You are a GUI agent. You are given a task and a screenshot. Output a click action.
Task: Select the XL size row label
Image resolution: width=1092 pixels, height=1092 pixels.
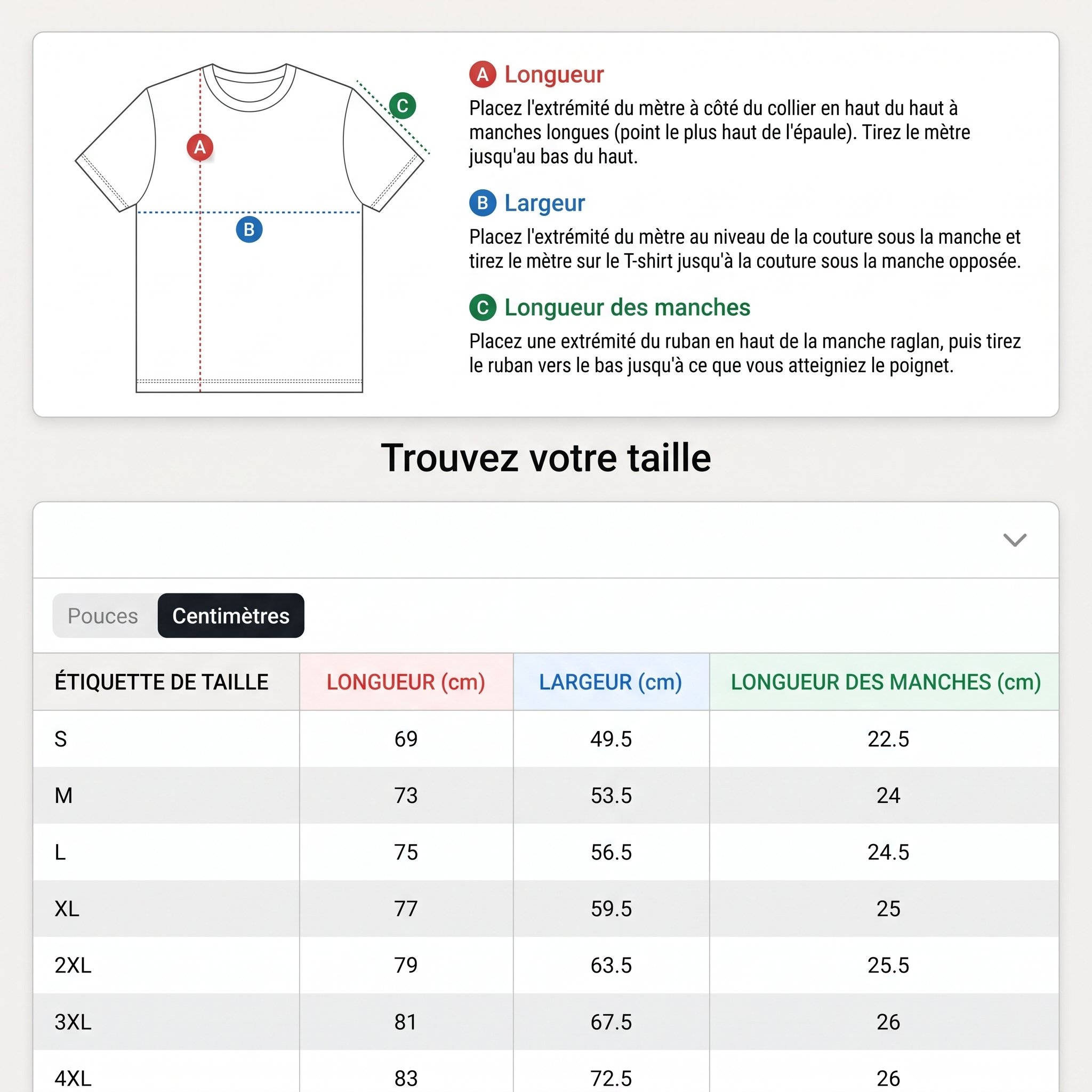click(67, 908)
